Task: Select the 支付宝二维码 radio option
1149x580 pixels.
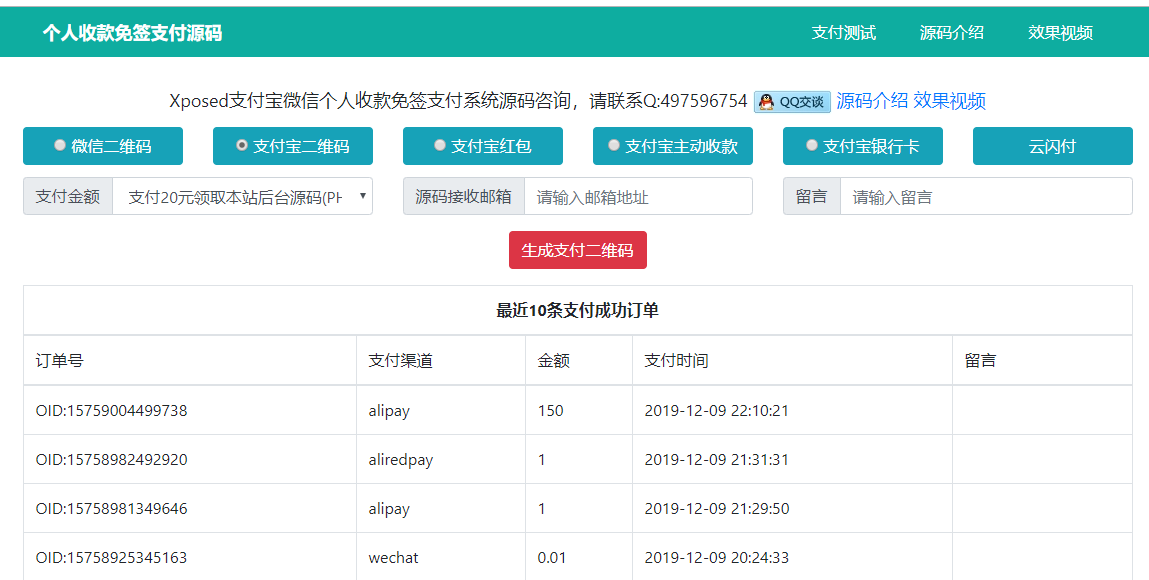Action: coord(242,145)
